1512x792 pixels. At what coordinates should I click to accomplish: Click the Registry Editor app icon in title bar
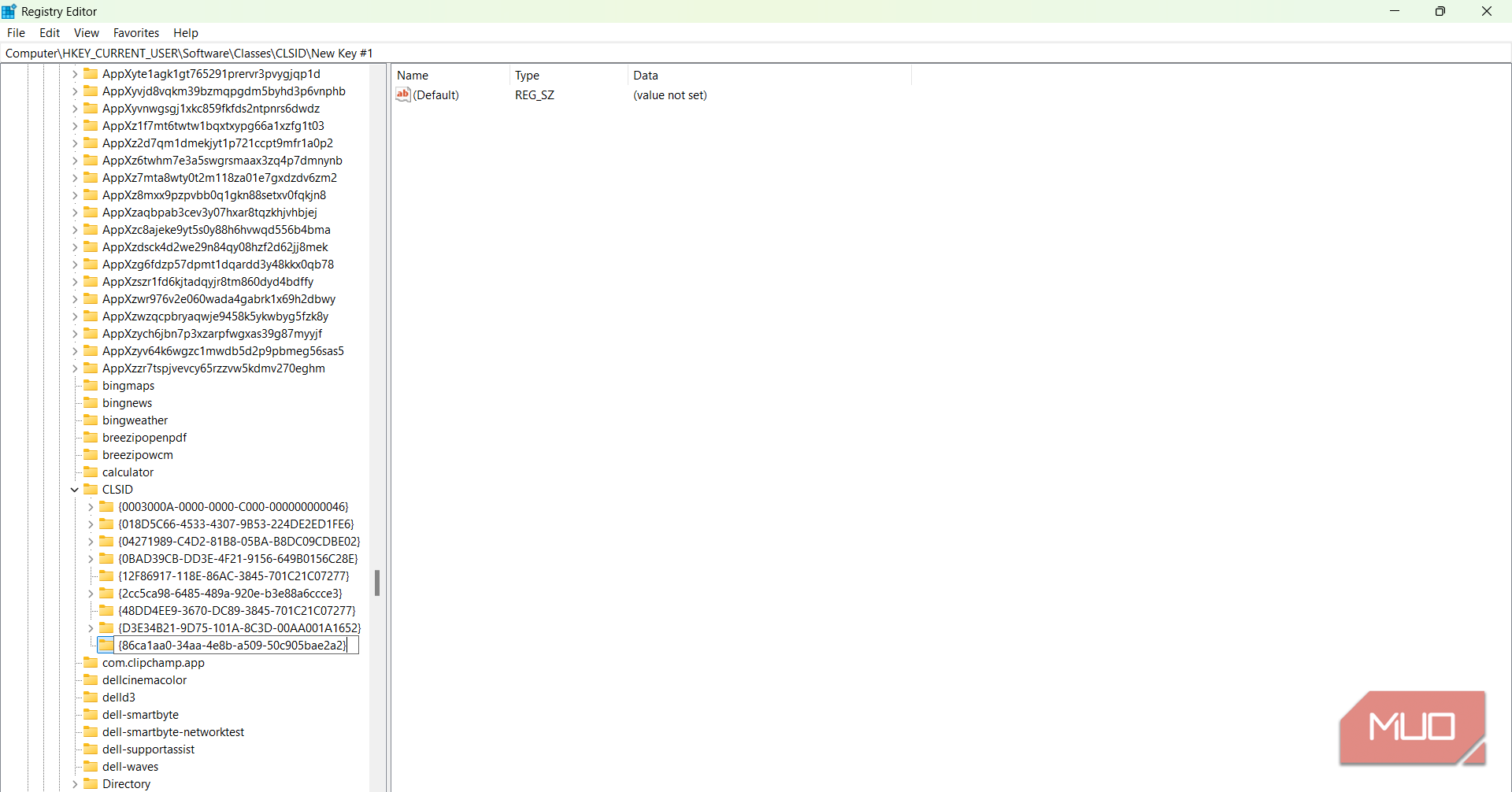coord(9,11)
